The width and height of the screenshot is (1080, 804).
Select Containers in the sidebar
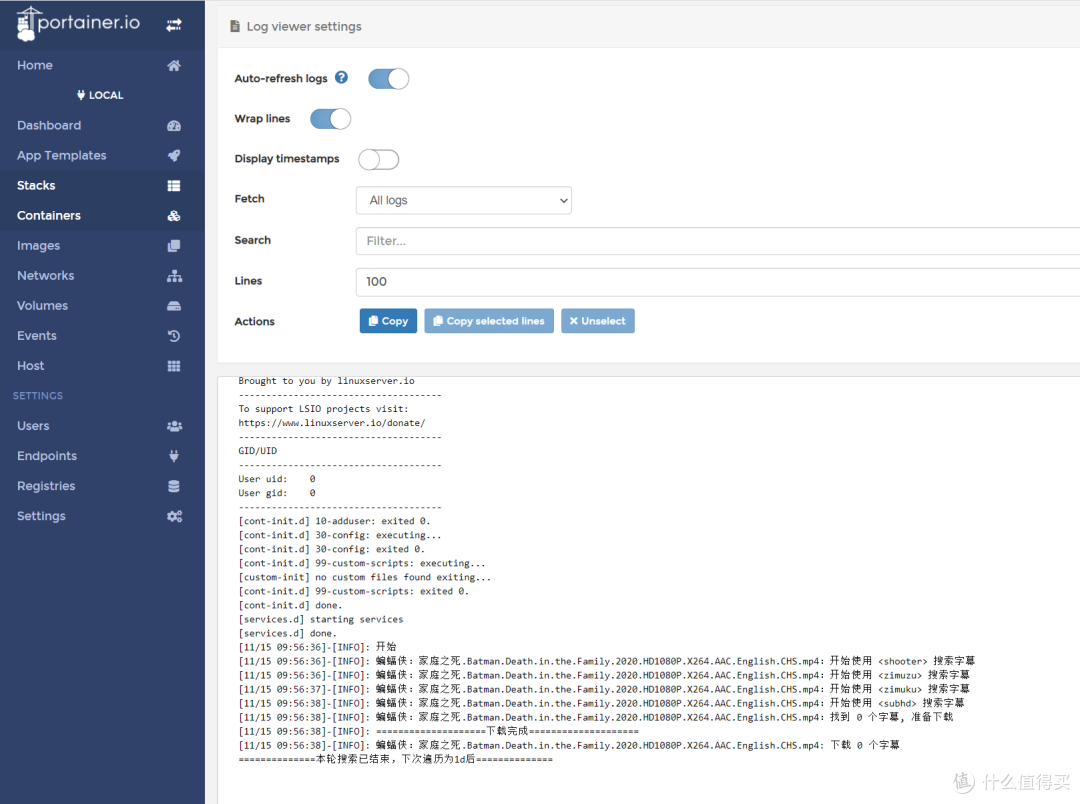point(102,216)
